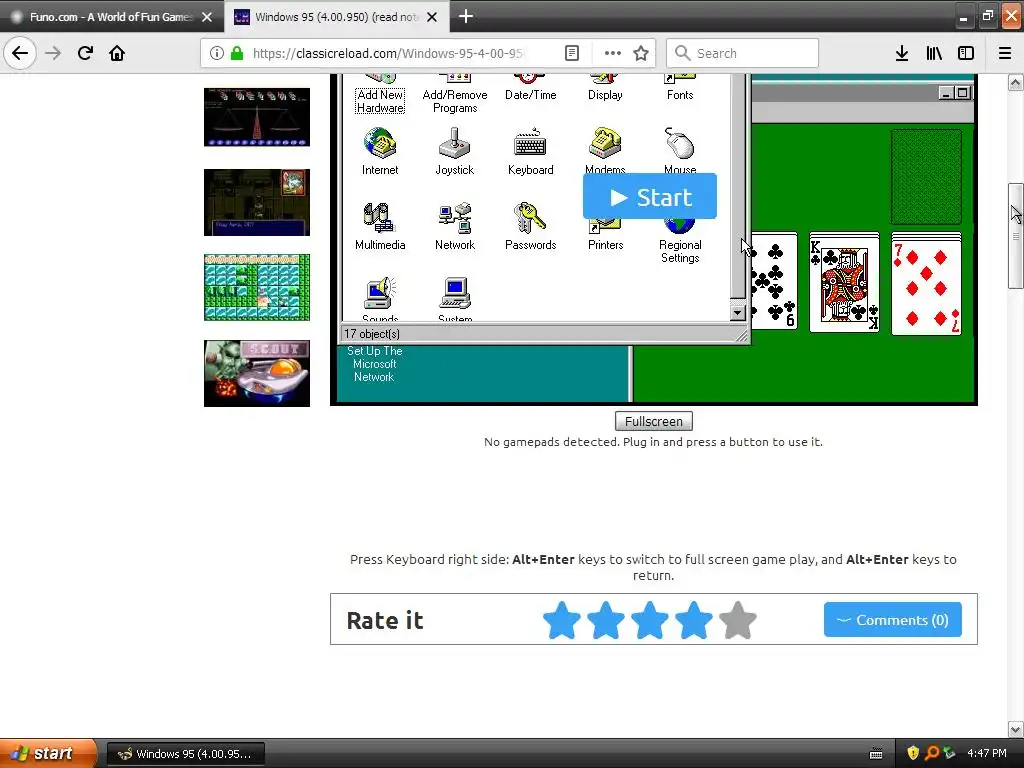
Task: Click the Solitaire face-down deck
Action: point(926,177)
